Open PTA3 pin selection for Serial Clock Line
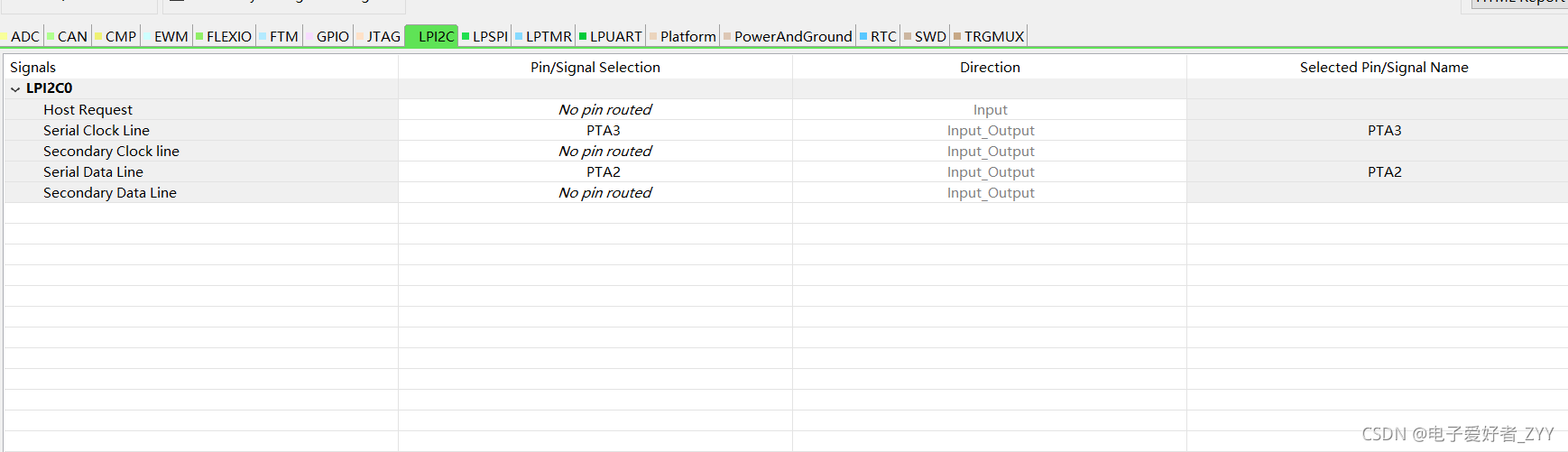 click(x=595, y=130)
